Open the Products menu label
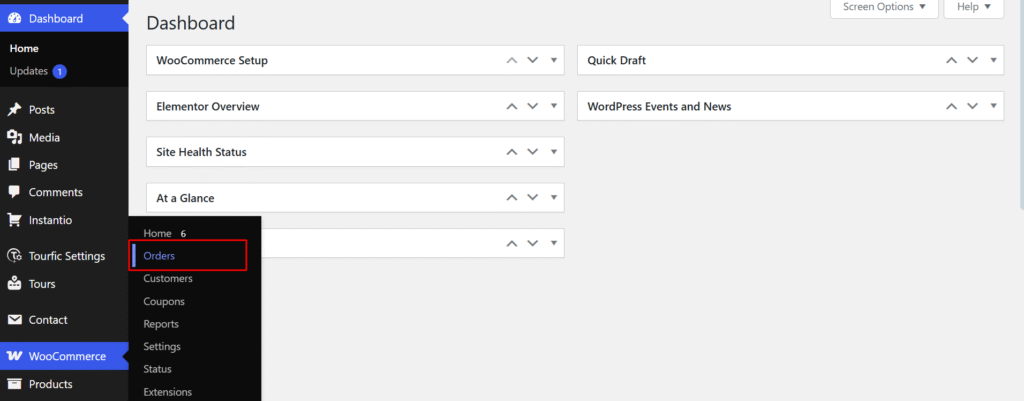 tap(50, 384)
